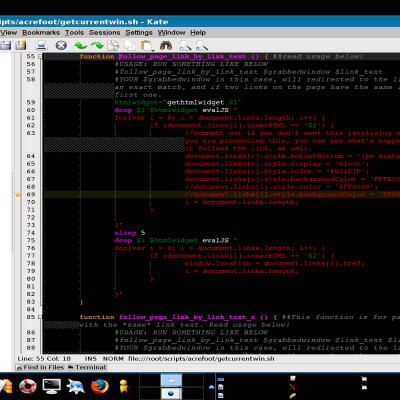
Task: Open the Sessions menu
Action: [104, 33]
